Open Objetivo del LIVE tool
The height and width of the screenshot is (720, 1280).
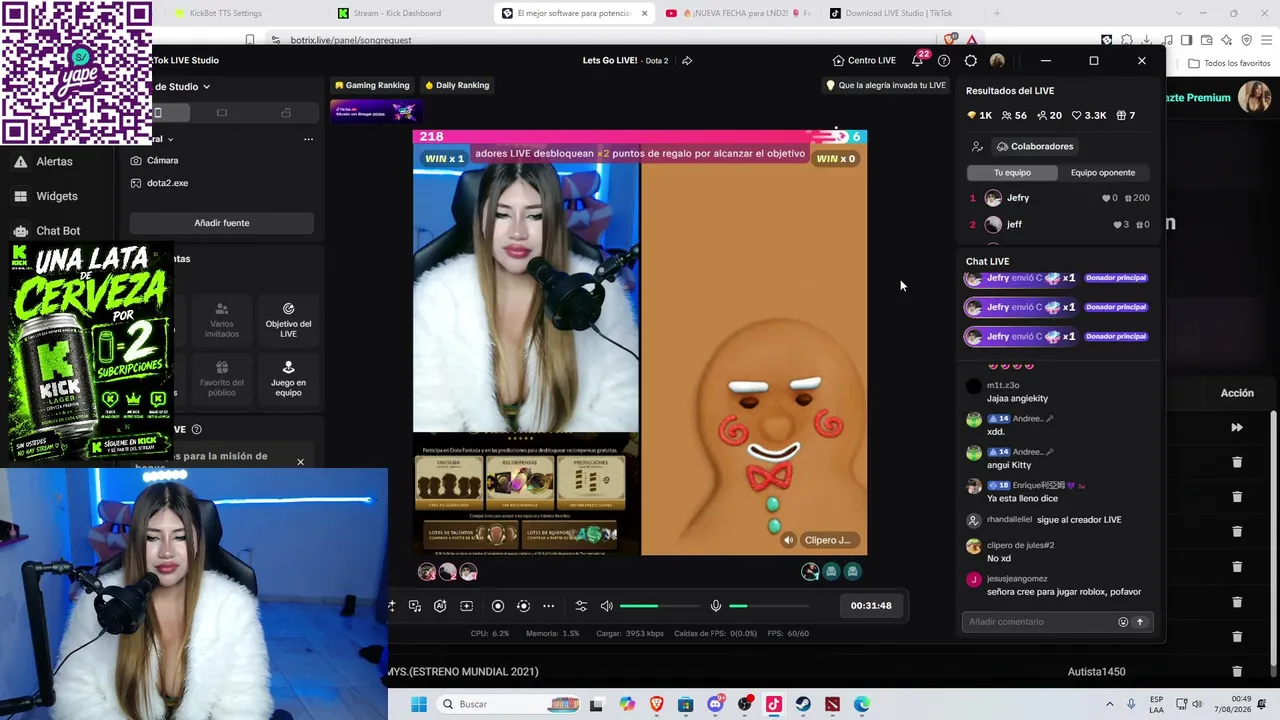click(x=288, y=320)
